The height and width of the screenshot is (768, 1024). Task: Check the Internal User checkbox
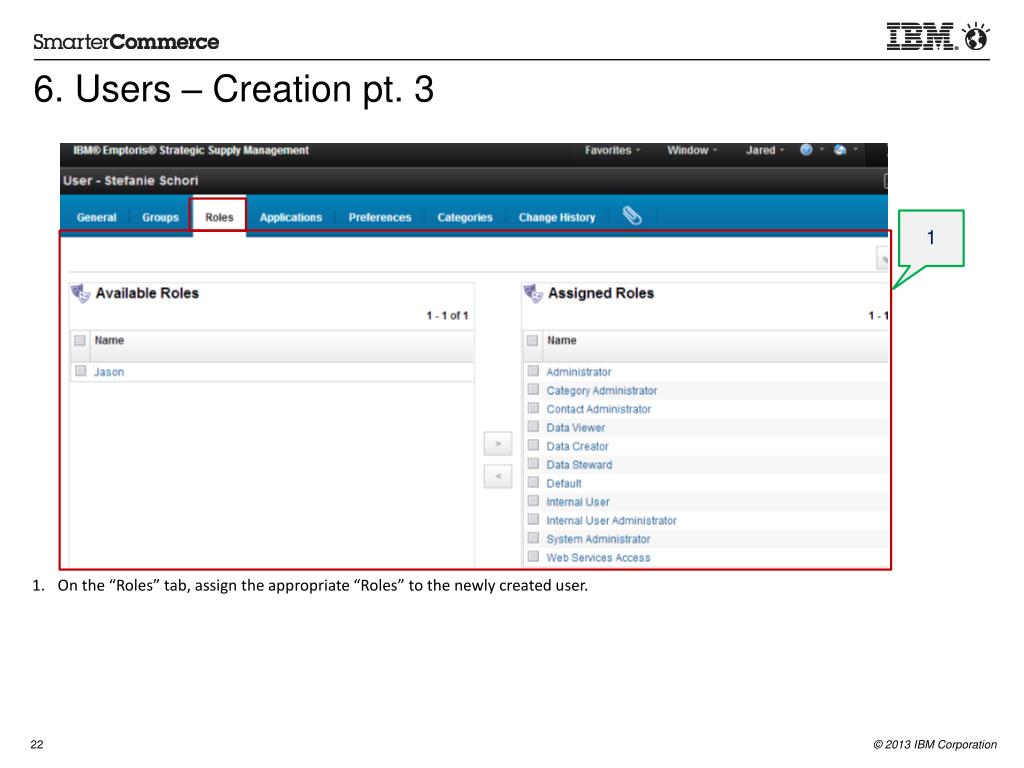click(533, 501)
